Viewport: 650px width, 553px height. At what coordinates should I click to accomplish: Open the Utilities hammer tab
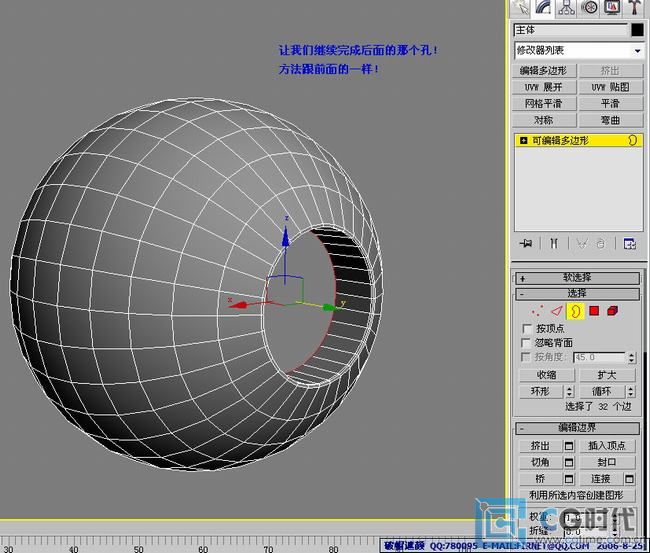tap(634, 8)
